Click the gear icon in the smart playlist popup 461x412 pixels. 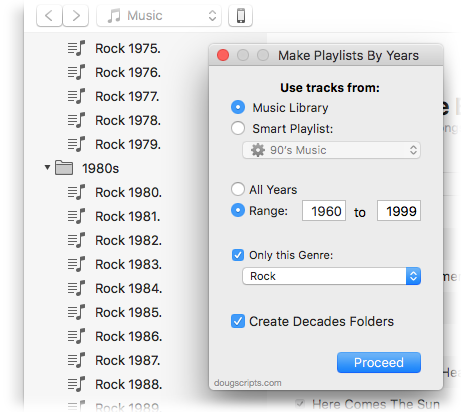point(258,150)
